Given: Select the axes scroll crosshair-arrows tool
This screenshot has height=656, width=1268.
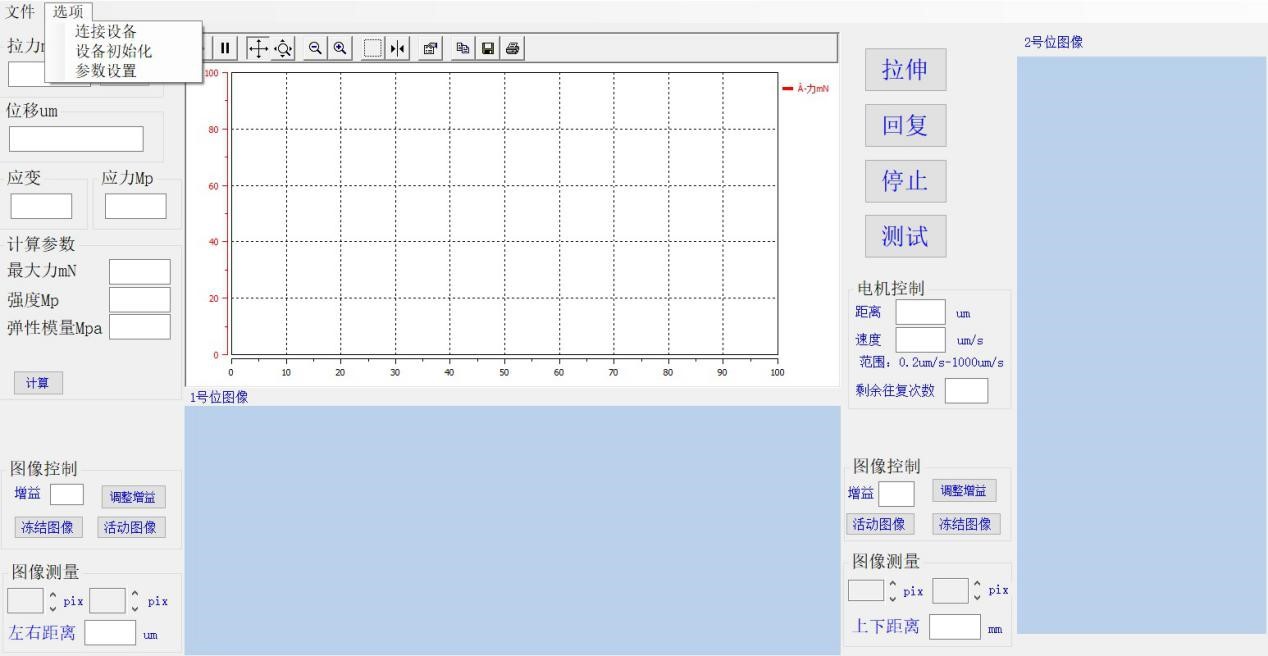Looking at the screenshot, I should tap(257, 47).
